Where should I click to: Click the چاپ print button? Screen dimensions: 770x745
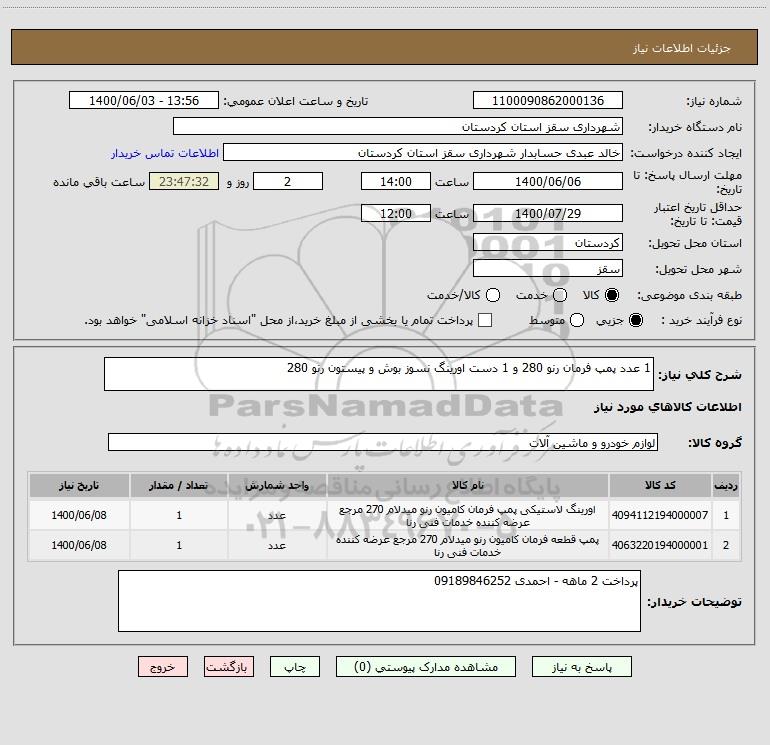295,667
